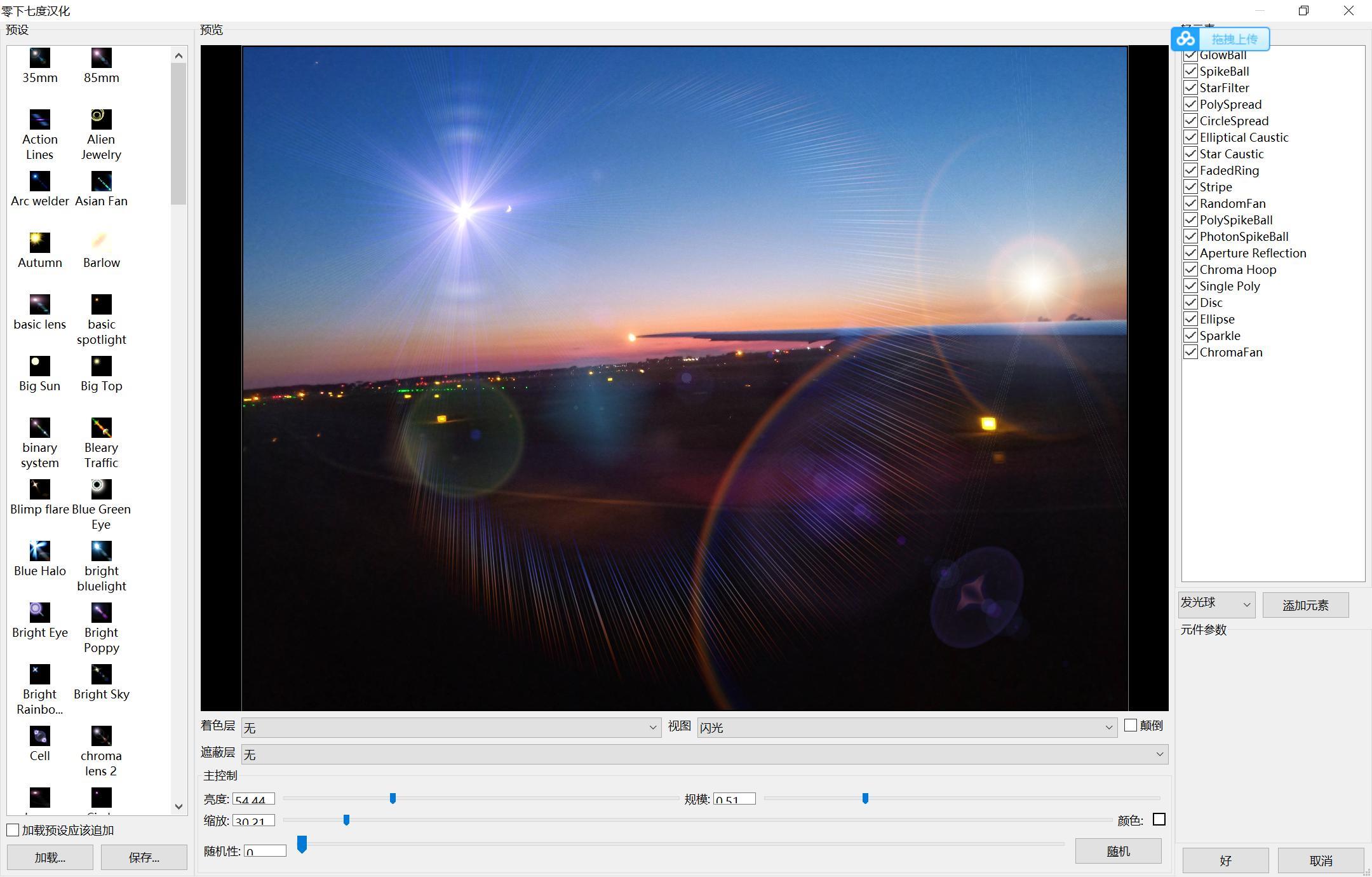The width and height of the screenshot is (1372, 877).
Task: Uncheck the SpikeBall element
Action: (1190, 71)
